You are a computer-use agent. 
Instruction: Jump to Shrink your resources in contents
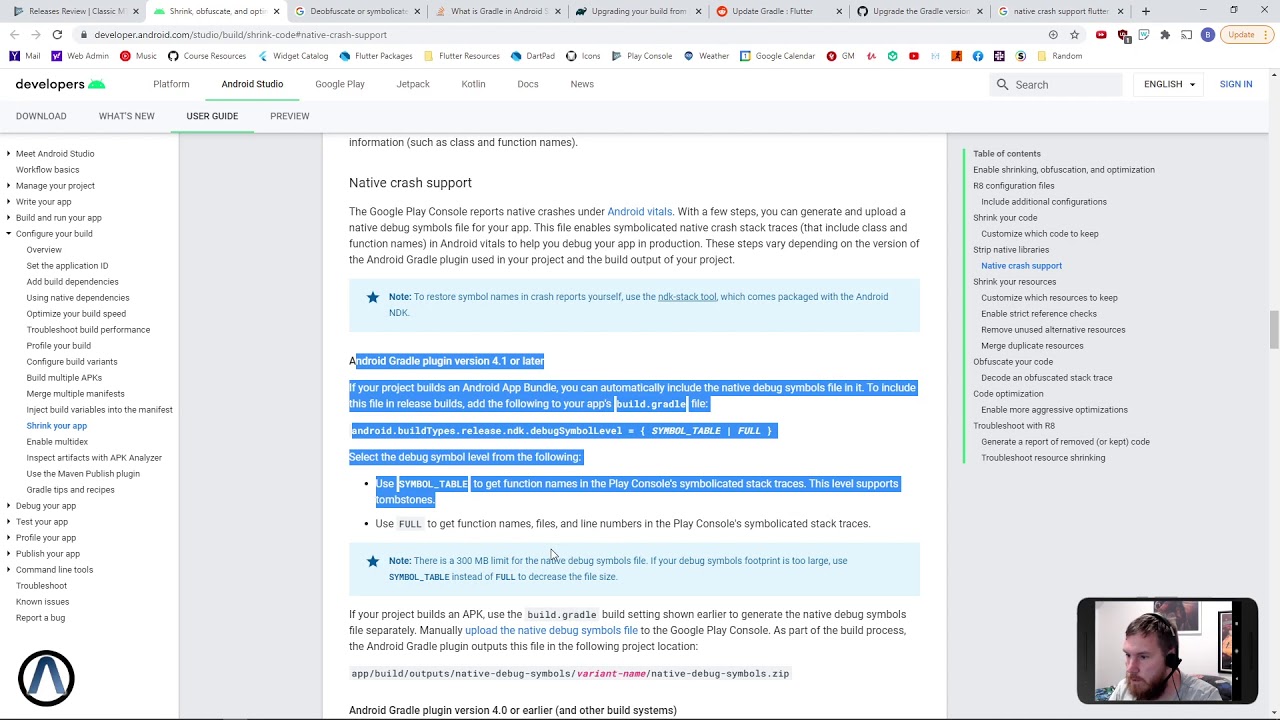tap(1014, 282)
